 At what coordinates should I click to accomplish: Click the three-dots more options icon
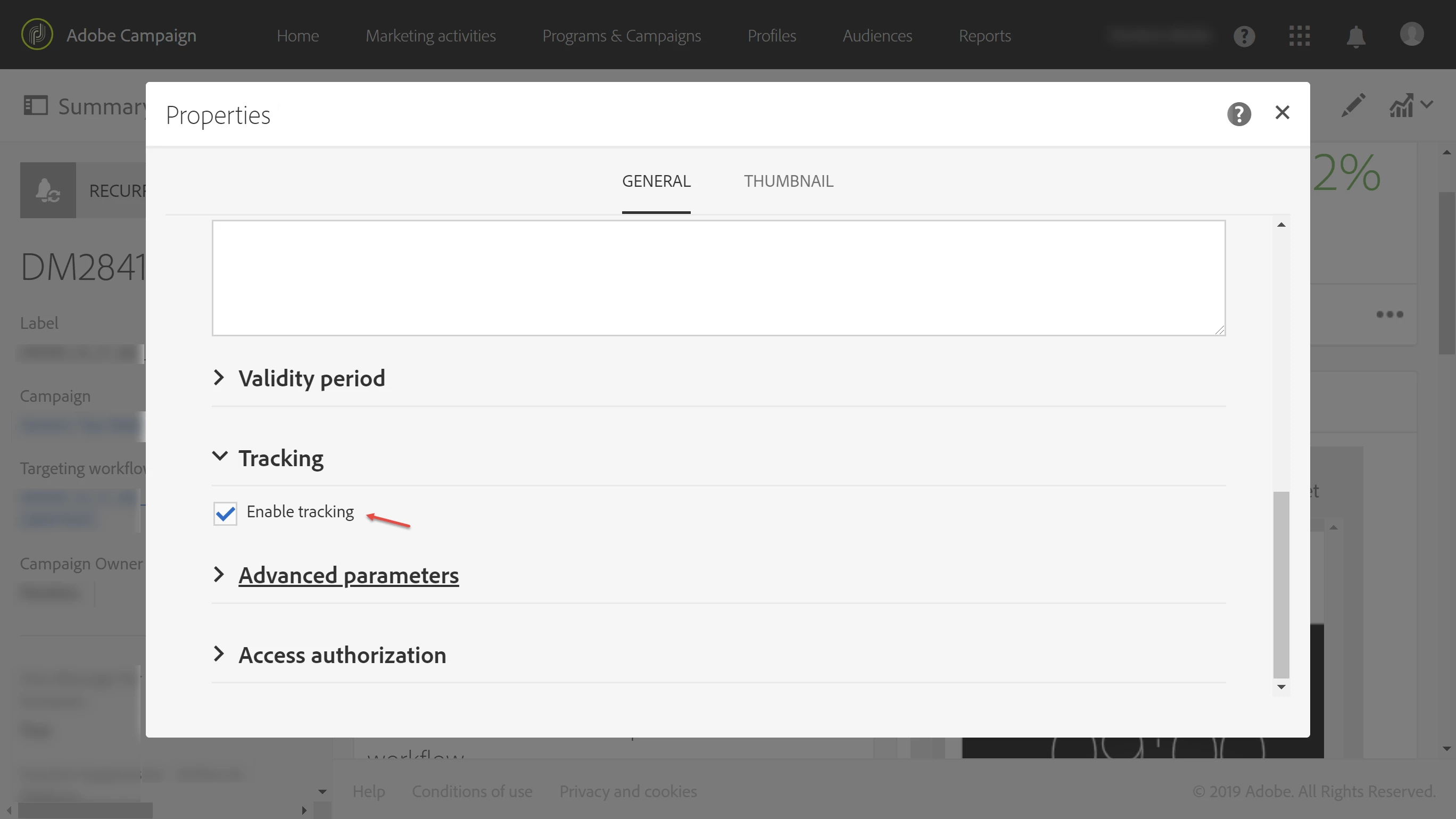click(x=1389, y=315)
